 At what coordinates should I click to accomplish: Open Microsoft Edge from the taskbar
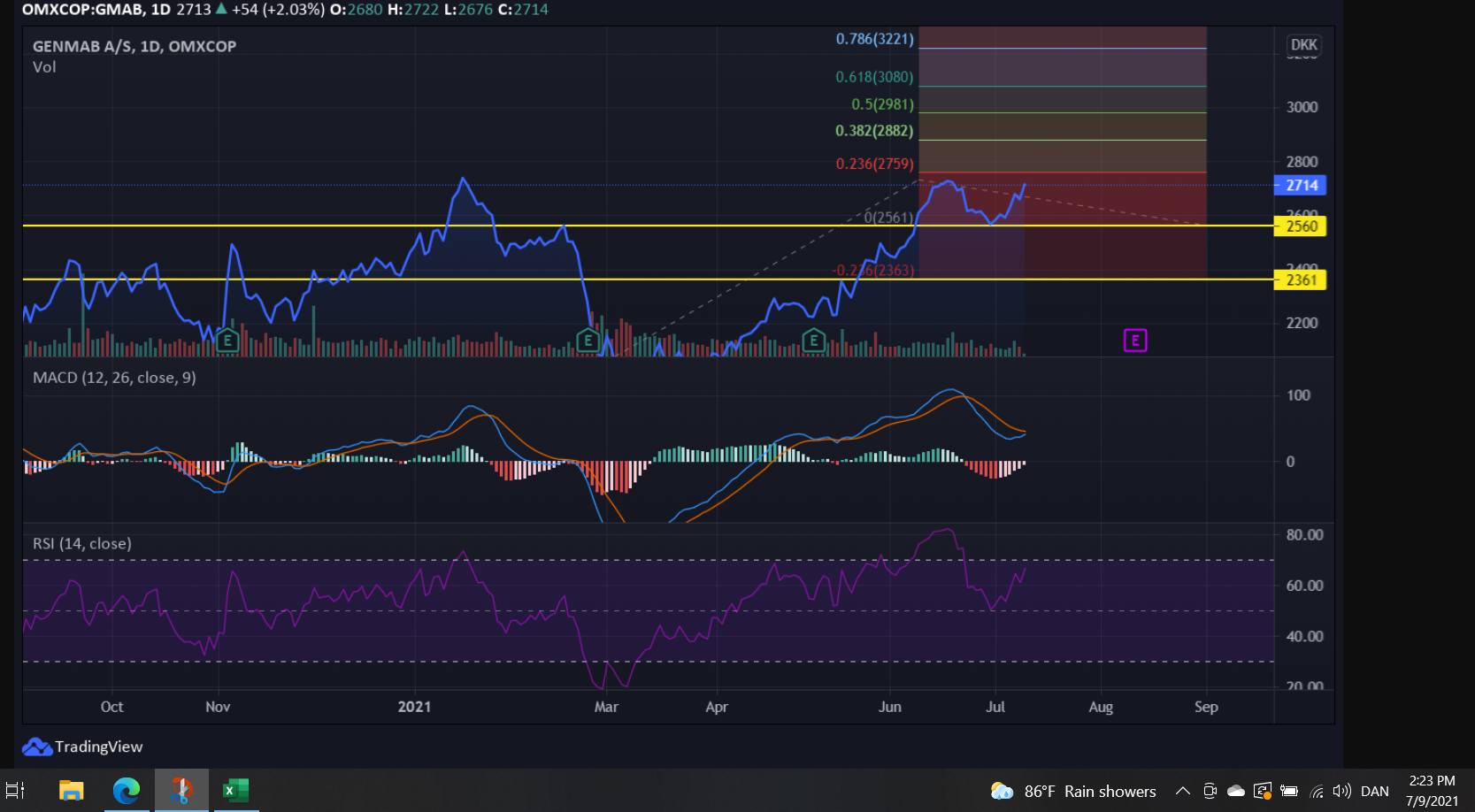(x=126, y=791)
